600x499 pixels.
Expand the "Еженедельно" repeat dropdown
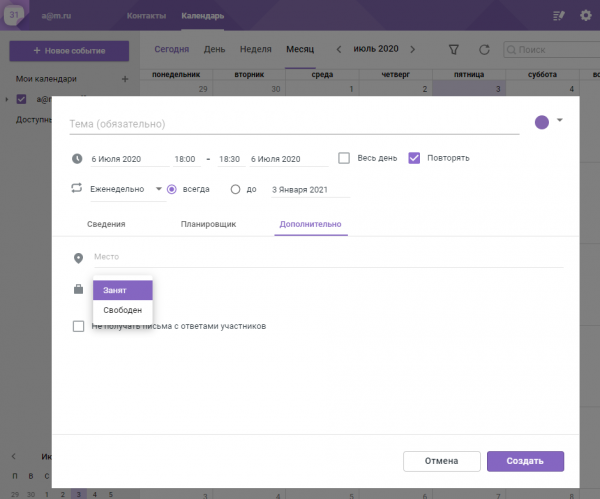(x=158, y=188)
